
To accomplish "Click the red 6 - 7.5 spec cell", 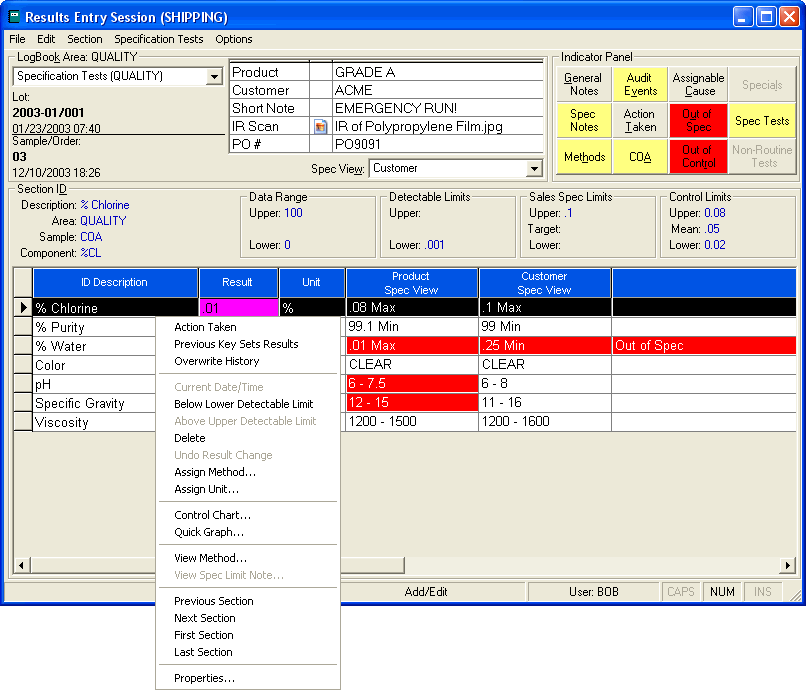I will pyautogui.click(x=412, y=384).
